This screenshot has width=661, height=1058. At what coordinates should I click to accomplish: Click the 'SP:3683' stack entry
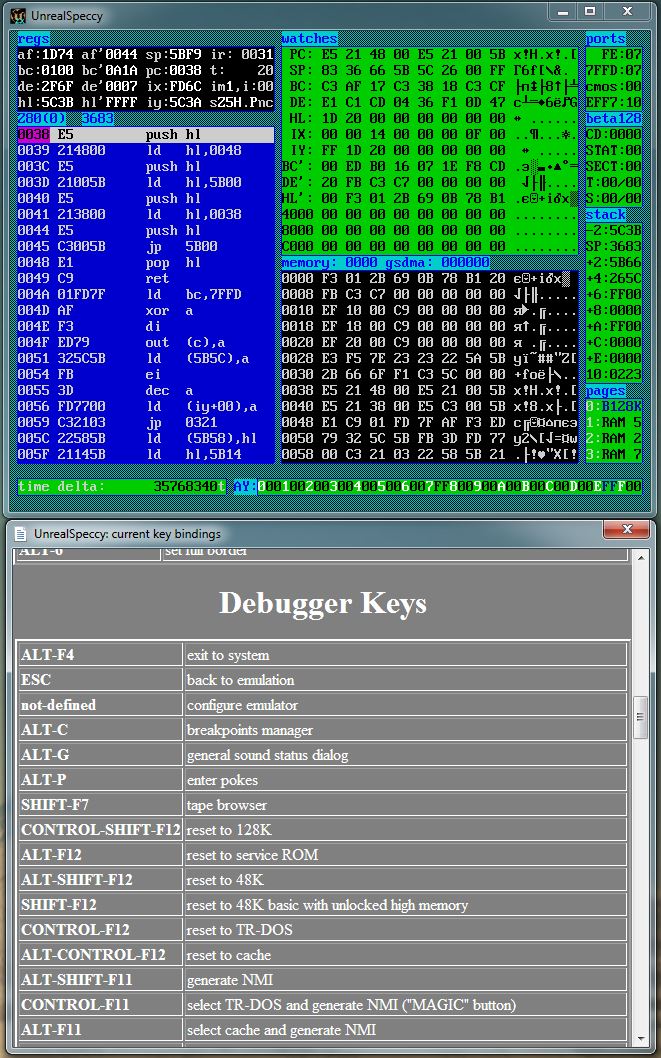614,246
